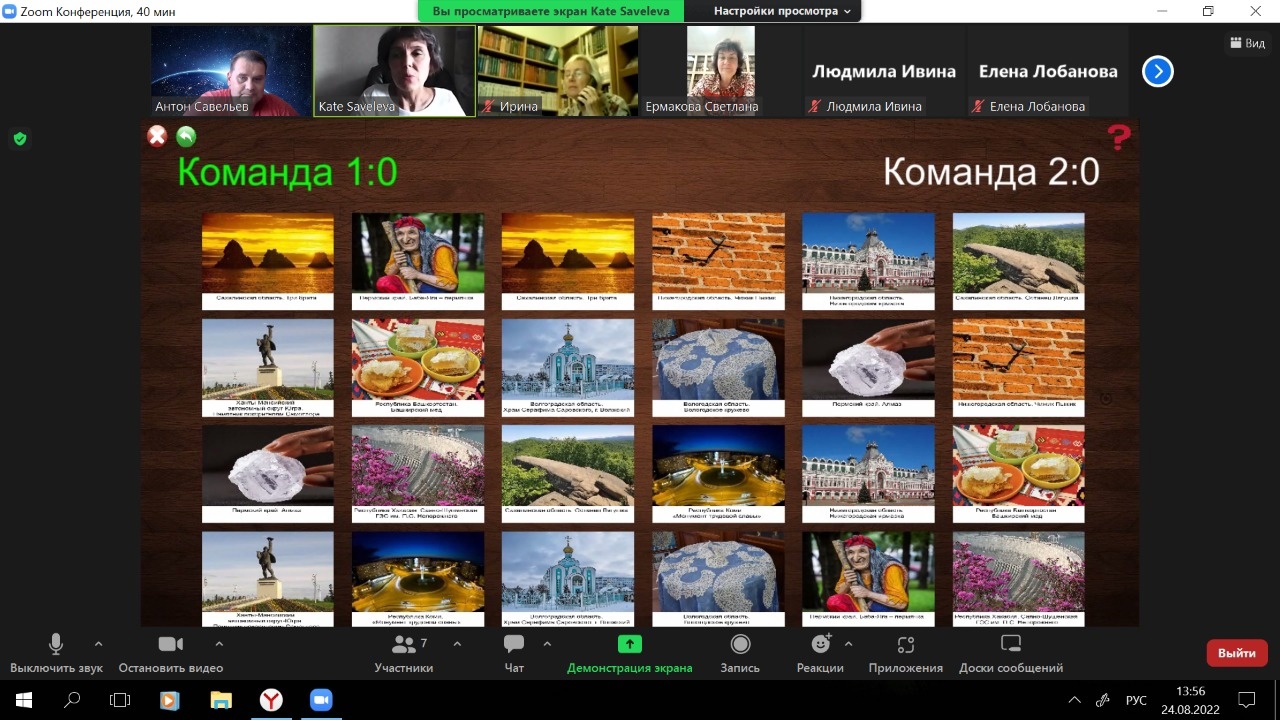Click the Zoom icon on taskbar

pos(320,700)
